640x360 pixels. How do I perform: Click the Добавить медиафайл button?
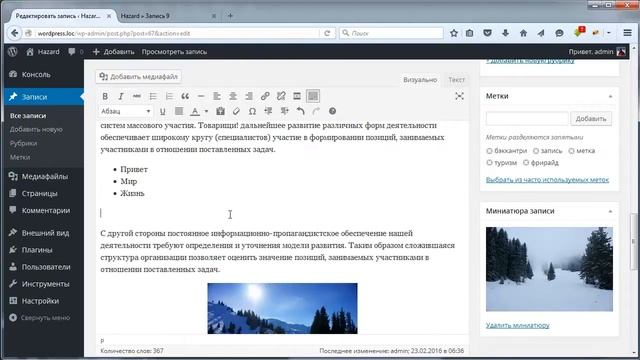tap(139, 77)
